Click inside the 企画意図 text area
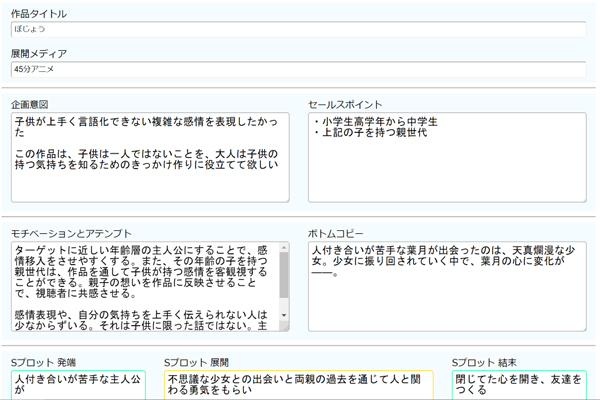The width and height of the screenshot is (600, 400). coord(150,156)
